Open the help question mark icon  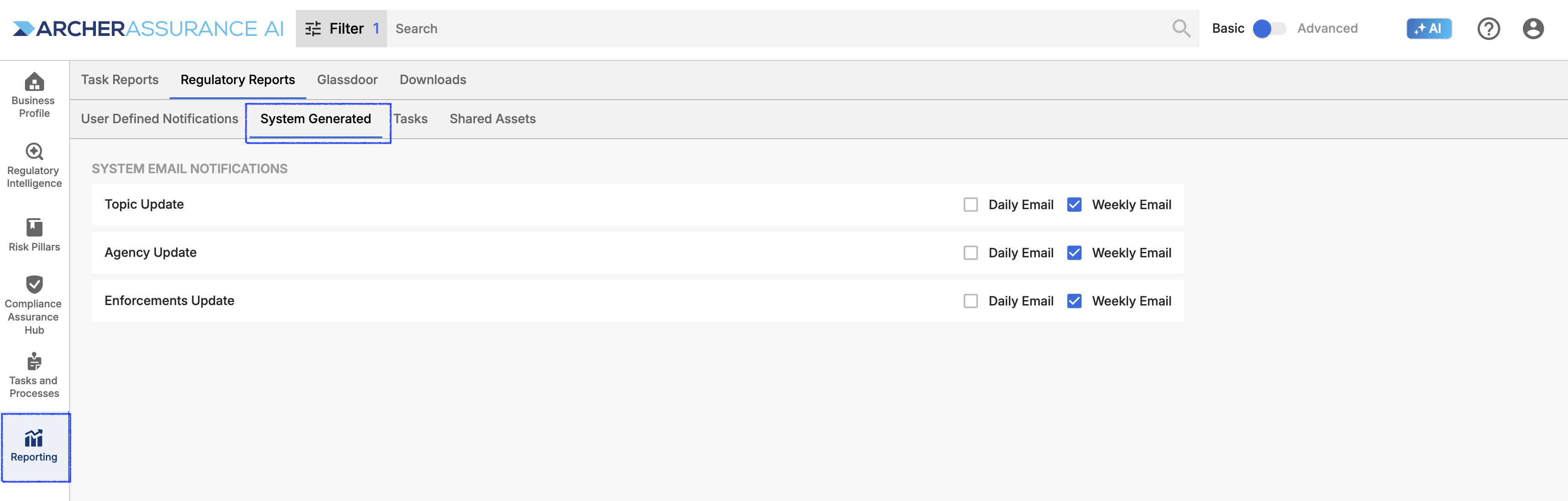(1488, 29)
